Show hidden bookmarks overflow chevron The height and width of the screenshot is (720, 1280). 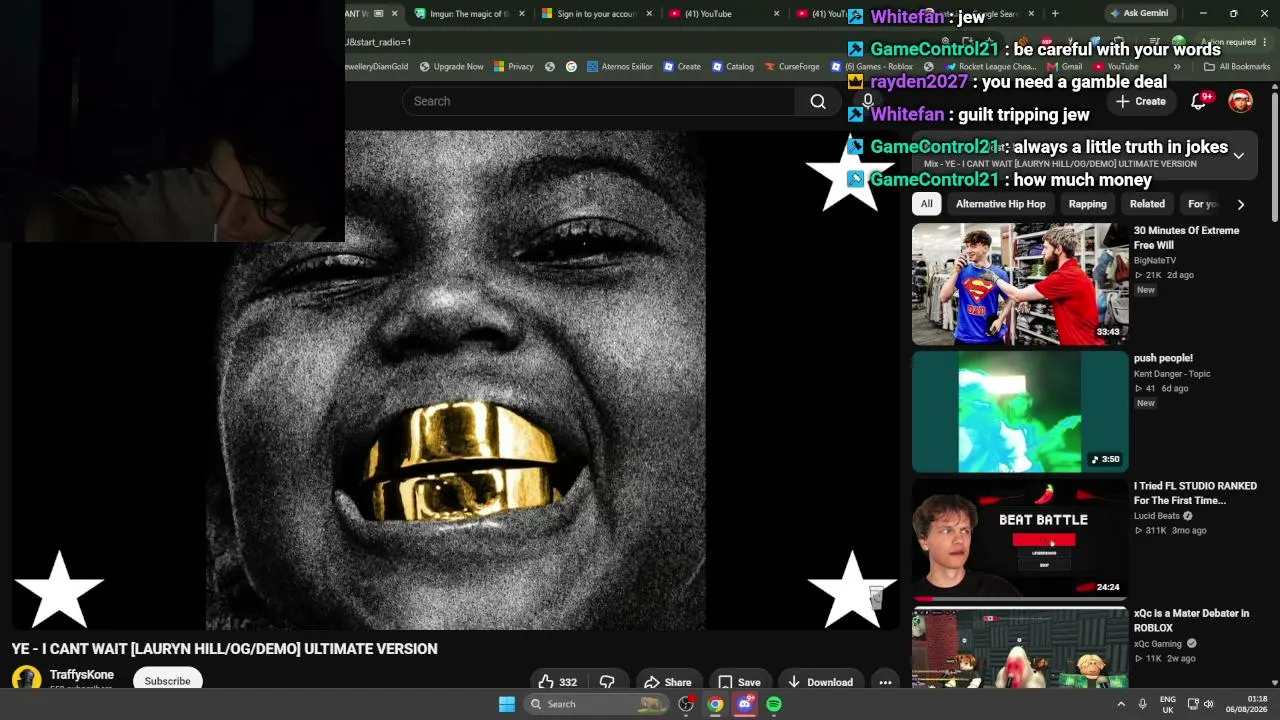tap(1177, 67)
